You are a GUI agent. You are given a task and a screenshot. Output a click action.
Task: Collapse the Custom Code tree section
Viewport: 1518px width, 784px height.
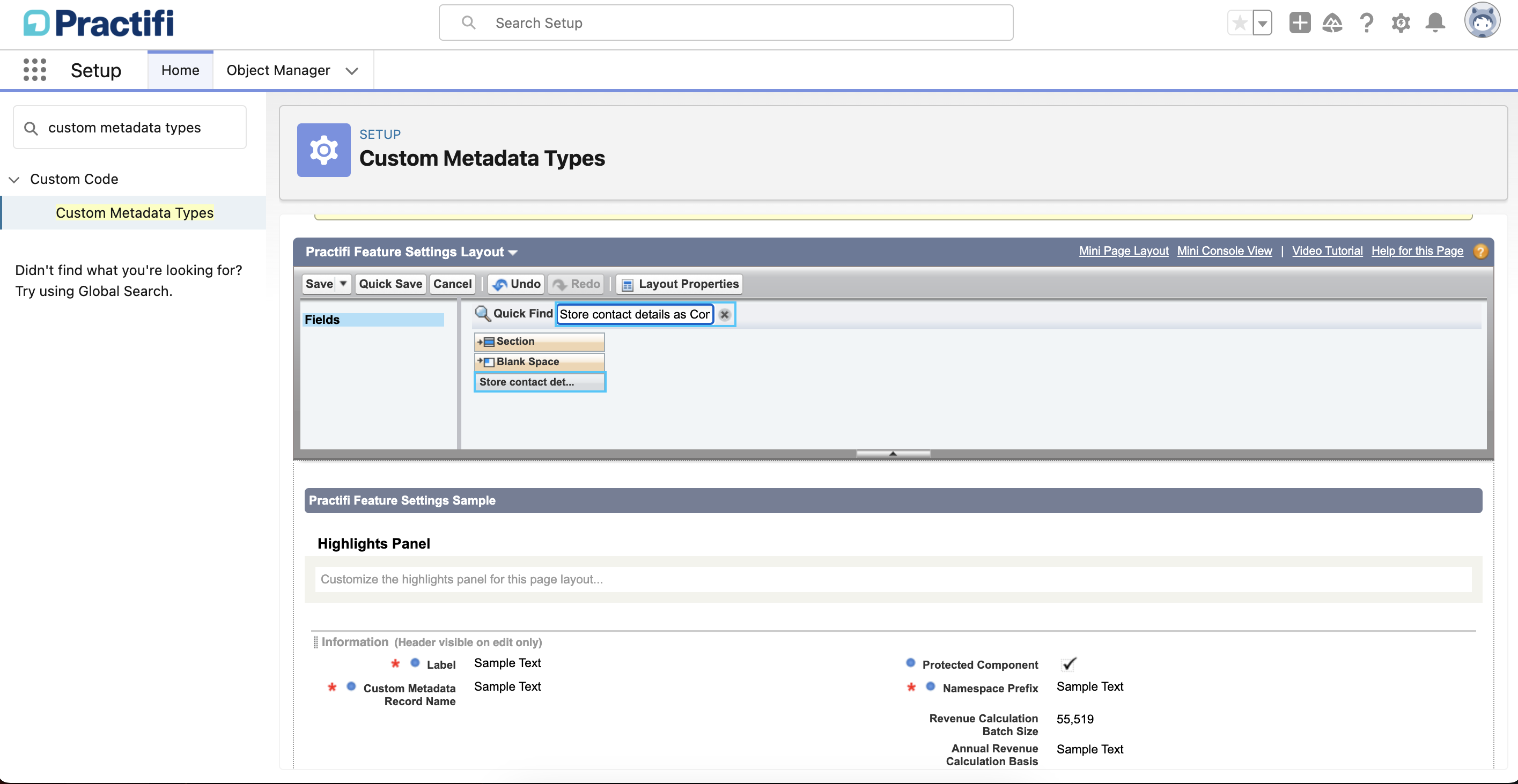14,179
